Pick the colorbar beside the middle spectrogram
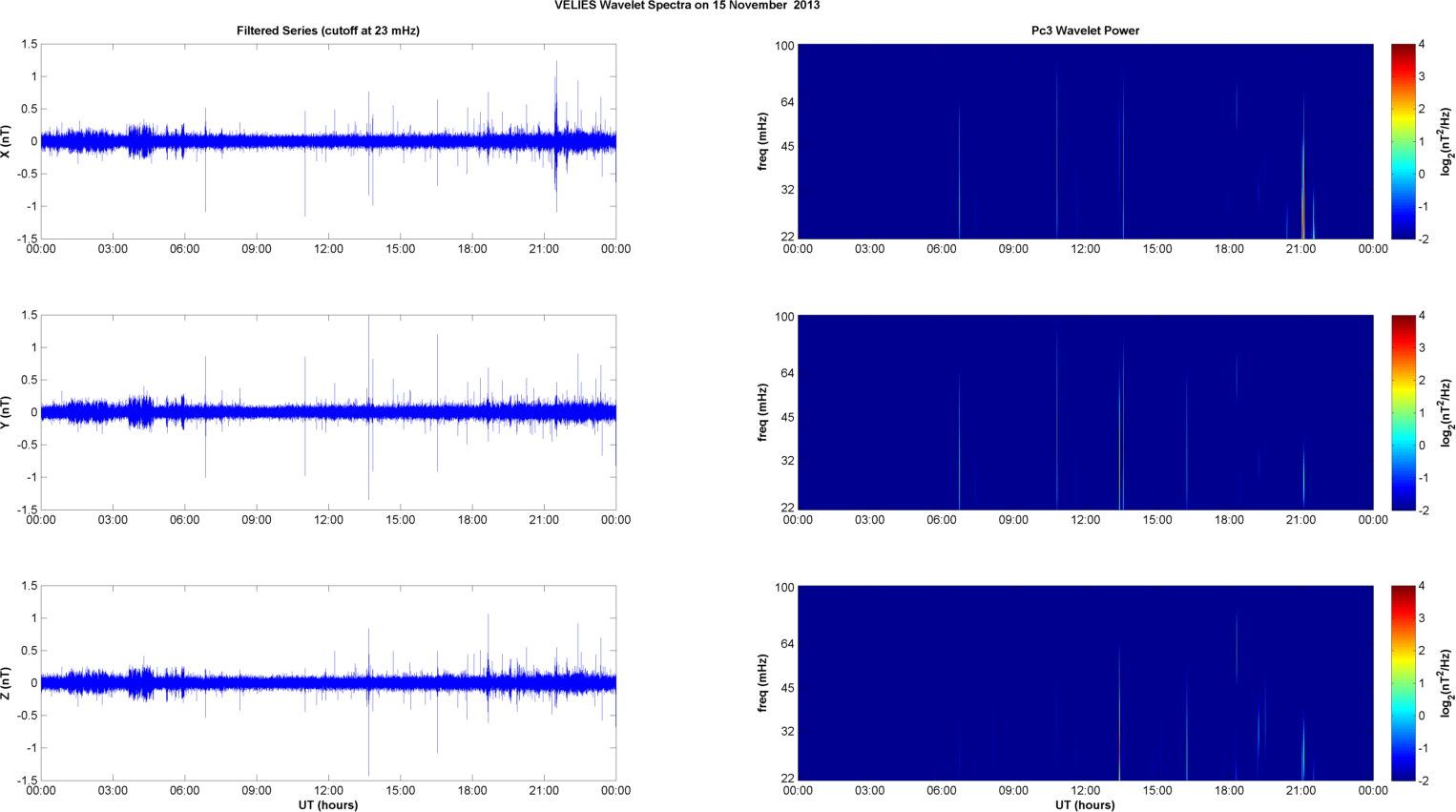The height and width of the screenshot is (812, 1456). (1403, 412)
